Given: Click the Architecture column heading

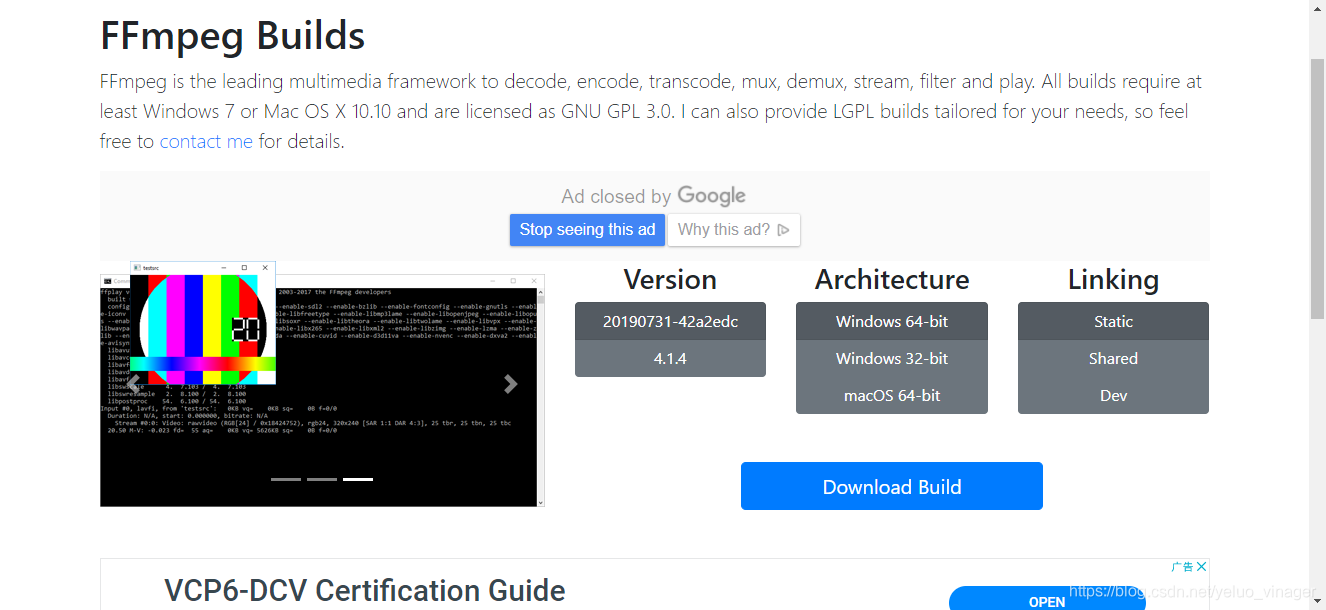Looking at the screenshot, I should (x=892, y=279).
